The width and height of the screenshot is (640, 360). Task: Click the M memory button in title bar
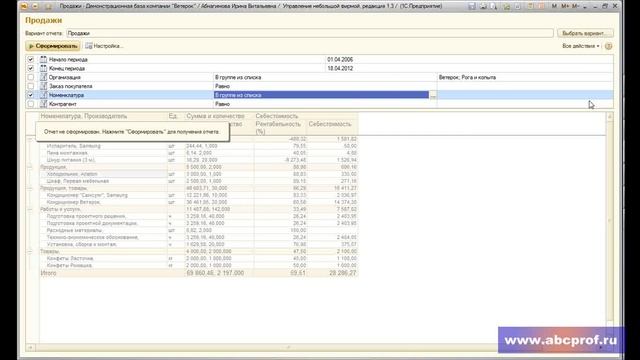coord(554,6)
